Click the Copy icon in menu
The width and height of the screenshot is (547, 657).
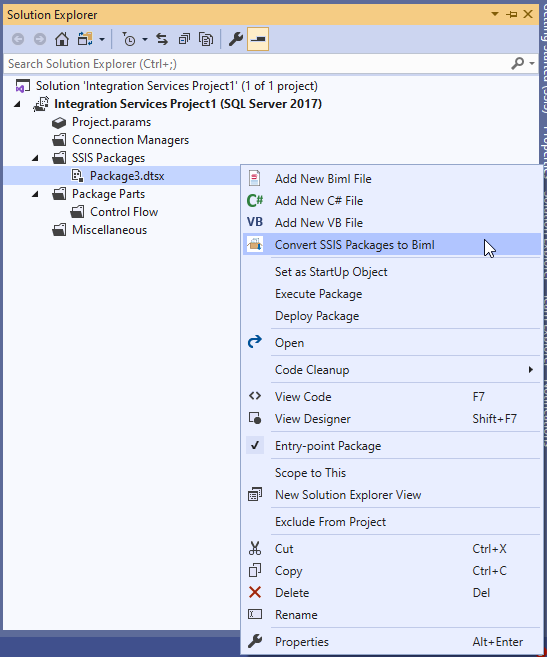pos(255,570)
